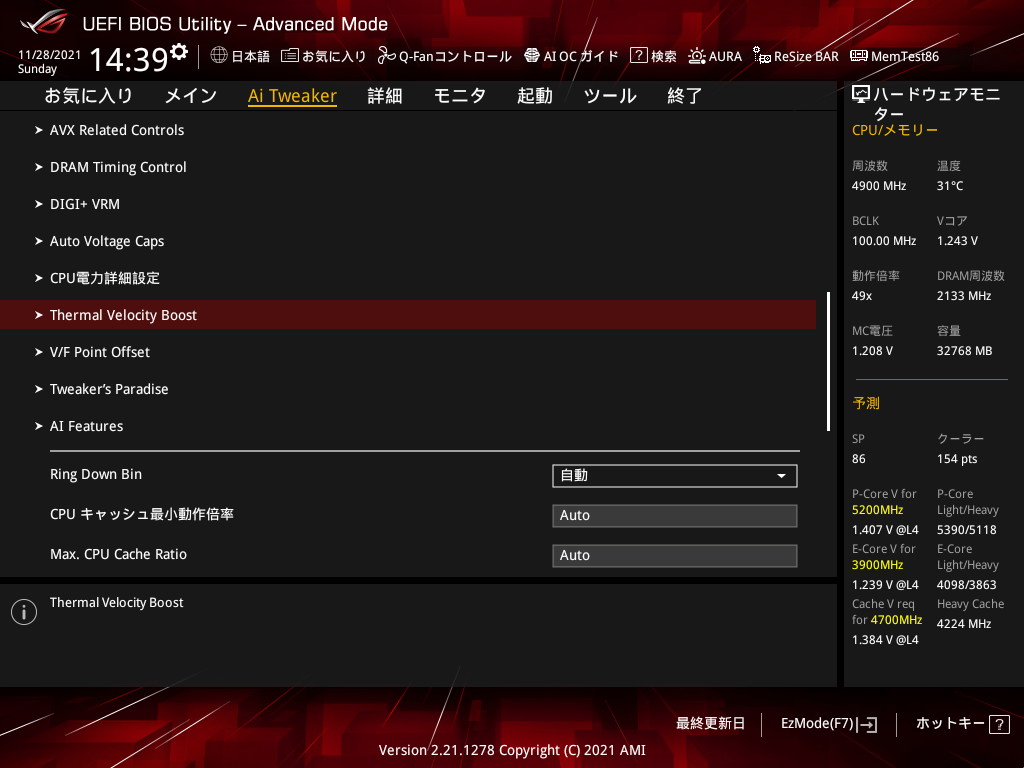Click the hardware monitor icon

pyautogui.click(x=861, y=95)
